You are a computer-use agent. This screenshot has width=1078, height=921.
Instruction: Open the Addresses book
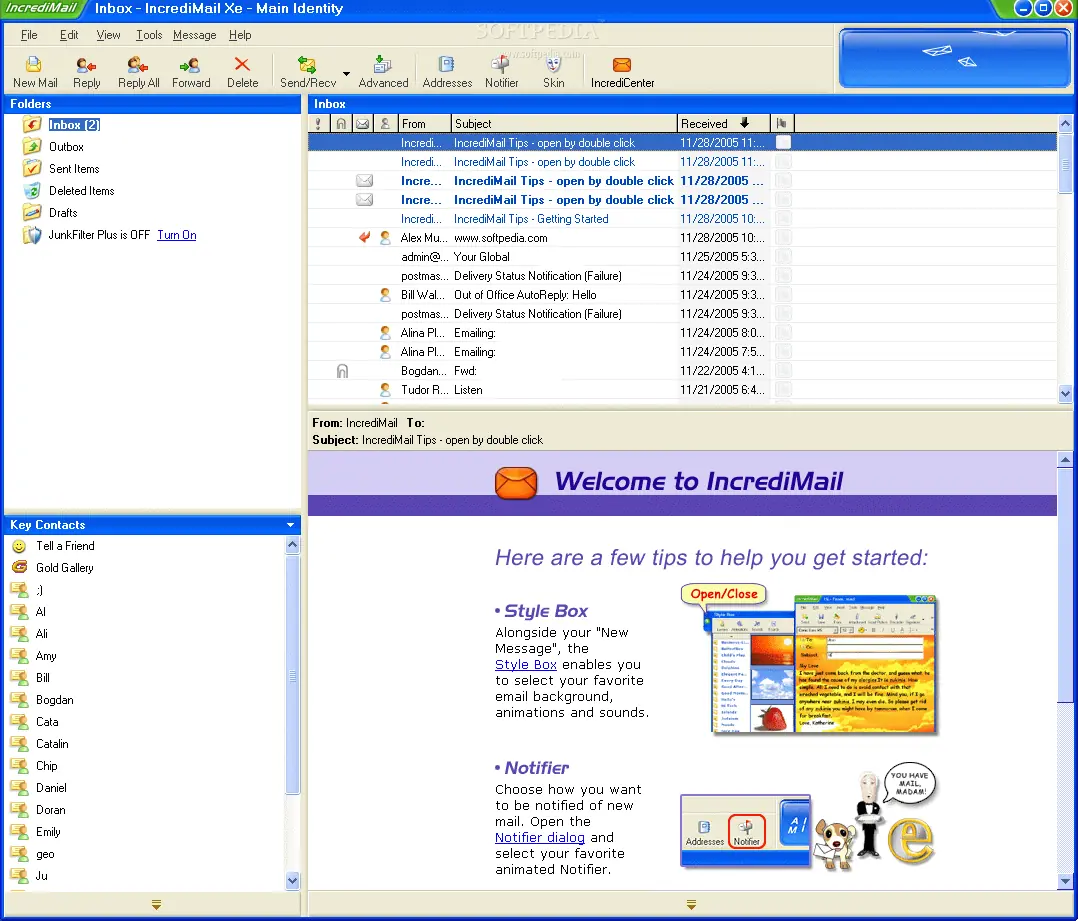tap(447, 72)
